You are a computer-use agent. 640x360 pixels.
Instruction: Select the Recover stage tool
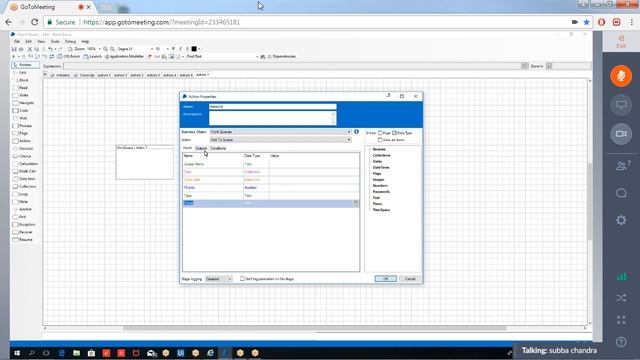23,232
